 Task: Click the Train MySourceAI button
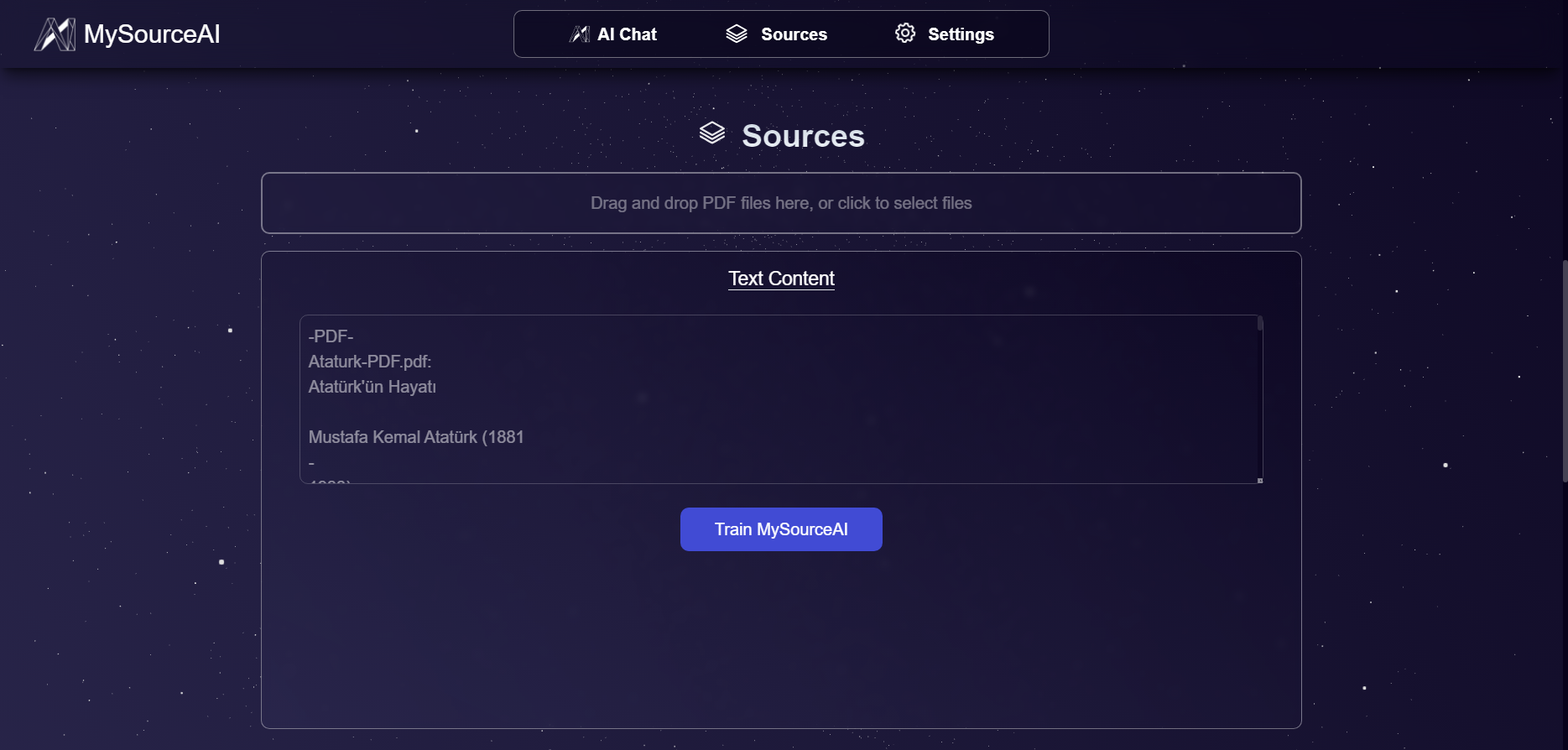point(781,529)
